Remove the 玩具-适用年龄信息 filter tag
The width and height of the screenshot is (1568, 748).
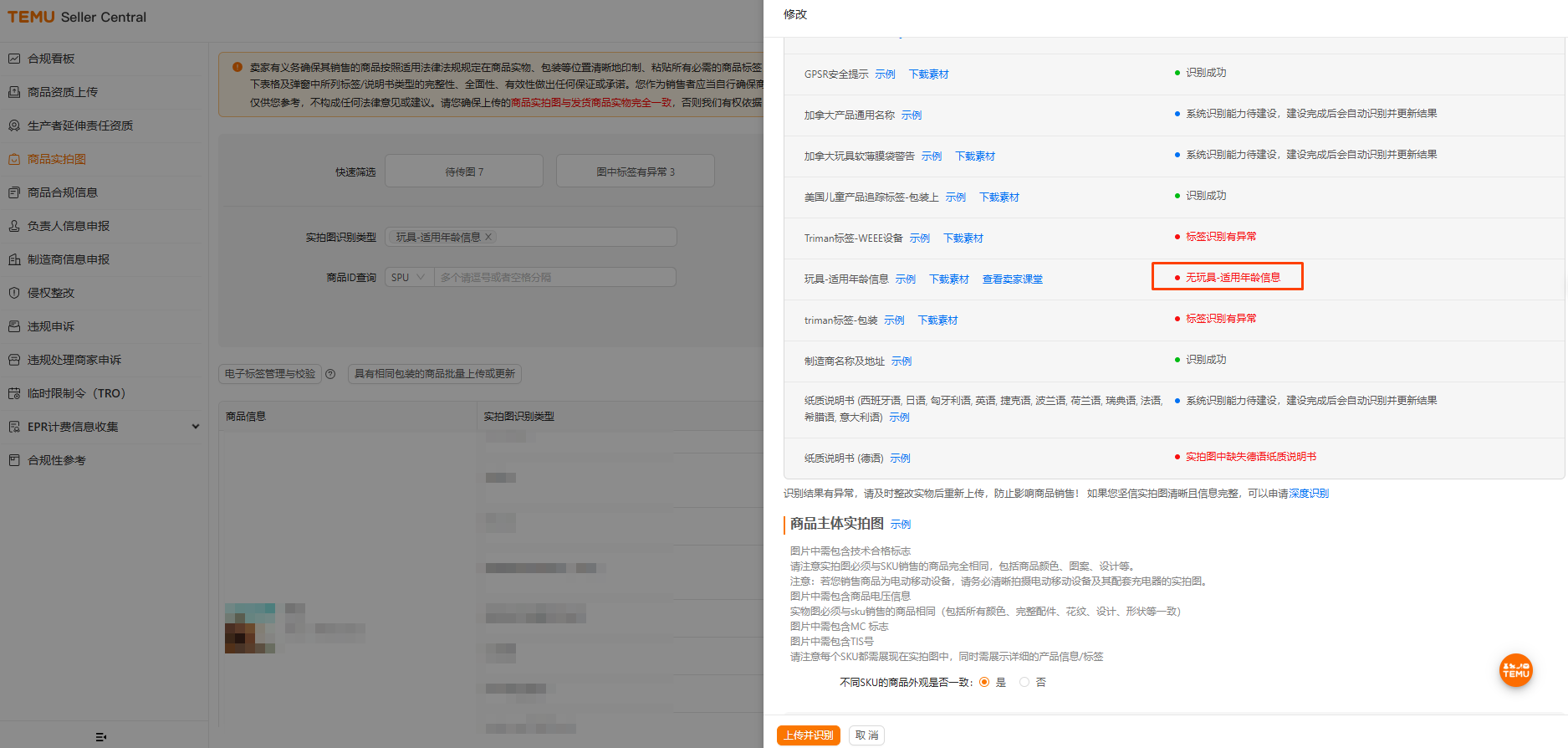tap(489, 237)
